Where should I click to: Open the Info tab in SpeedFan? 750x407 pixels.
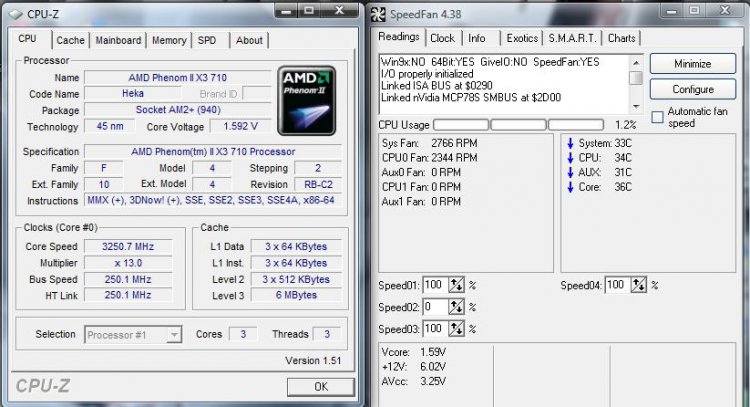(x=476, y=38)
